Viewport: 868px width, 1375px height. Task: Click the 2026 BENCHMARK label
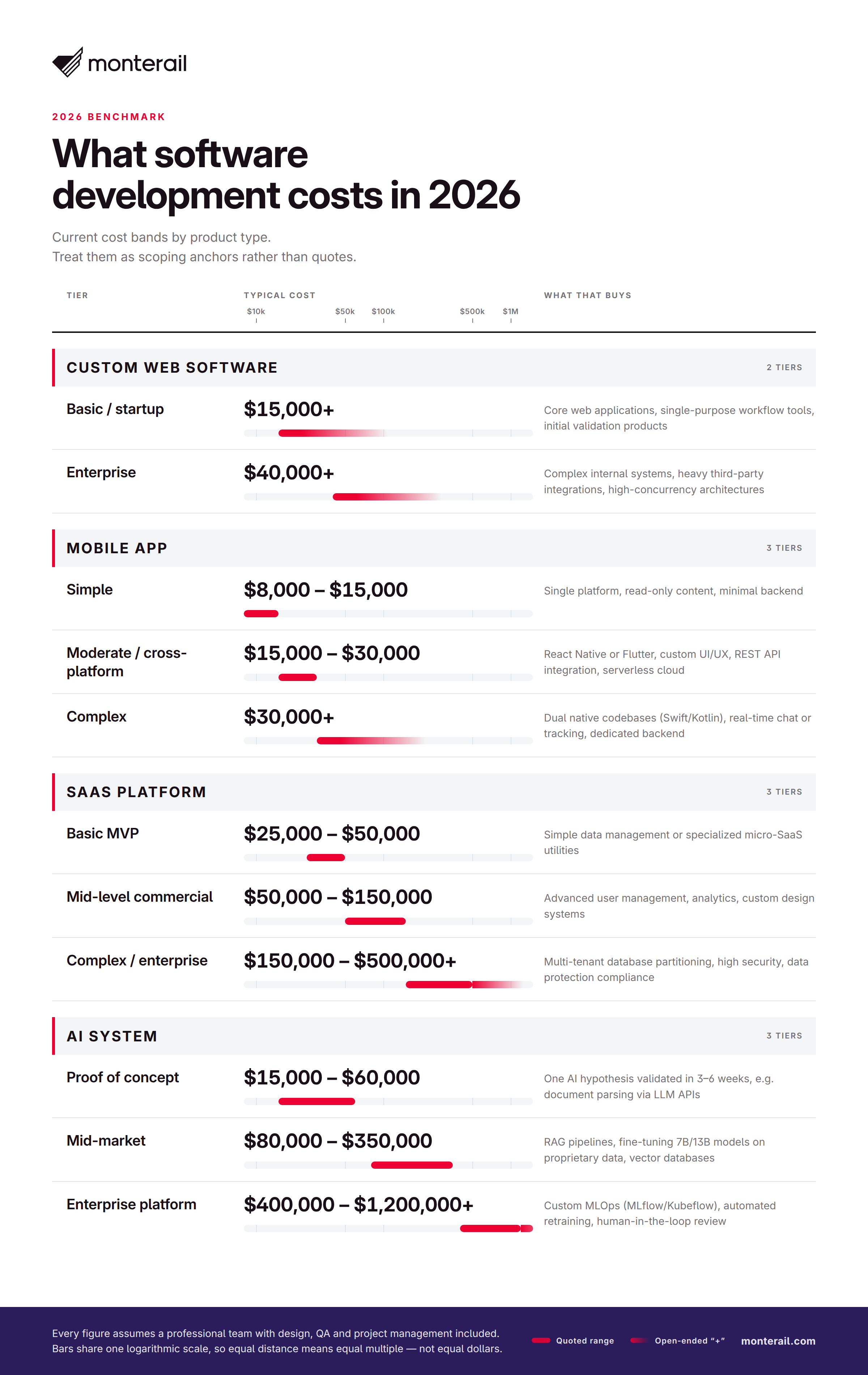tap(109, 117)
